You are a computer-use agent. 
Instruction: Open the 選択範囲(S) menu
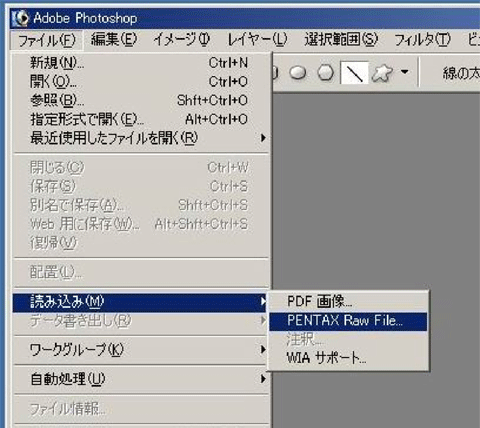tap(341, 40)
